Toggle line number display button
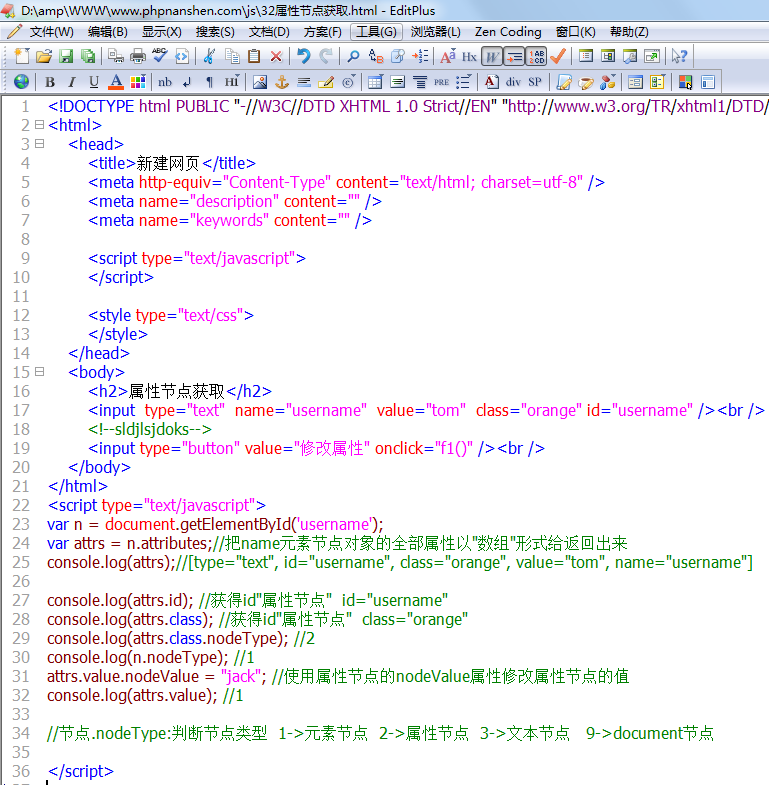The height and width of the screenshot is (785, 769). [x=536, y=57]
